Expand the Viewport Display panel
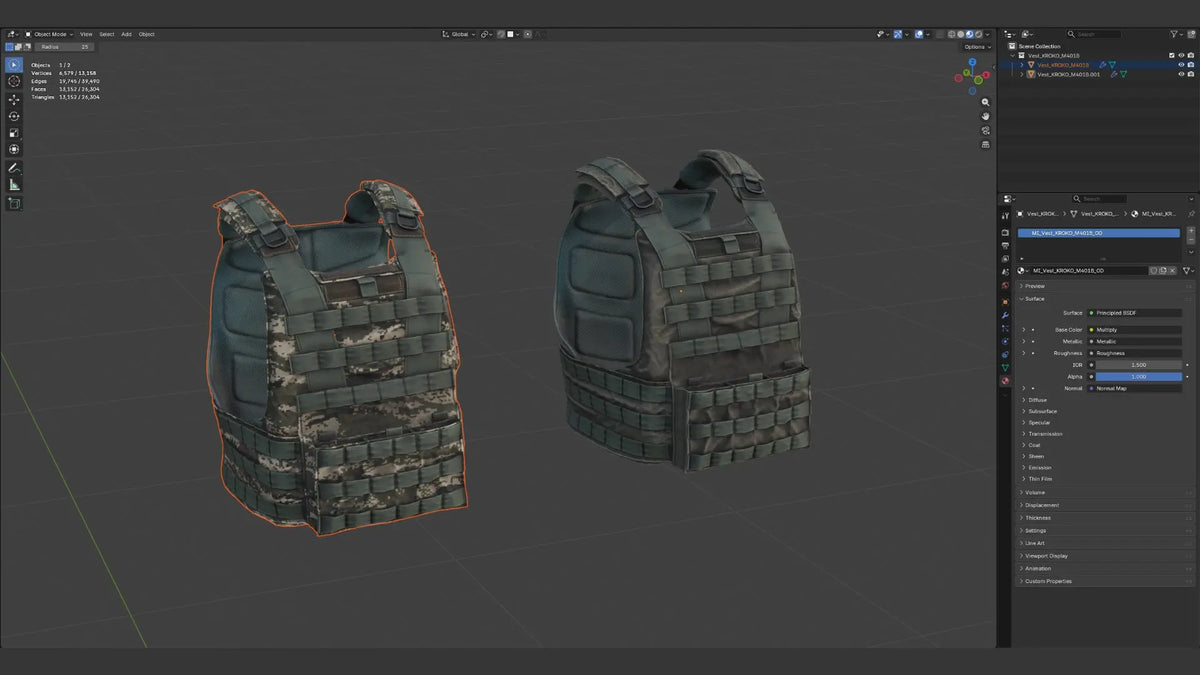The width and height of the screenshot is (1200, 675). click(x=1044, y=556)
